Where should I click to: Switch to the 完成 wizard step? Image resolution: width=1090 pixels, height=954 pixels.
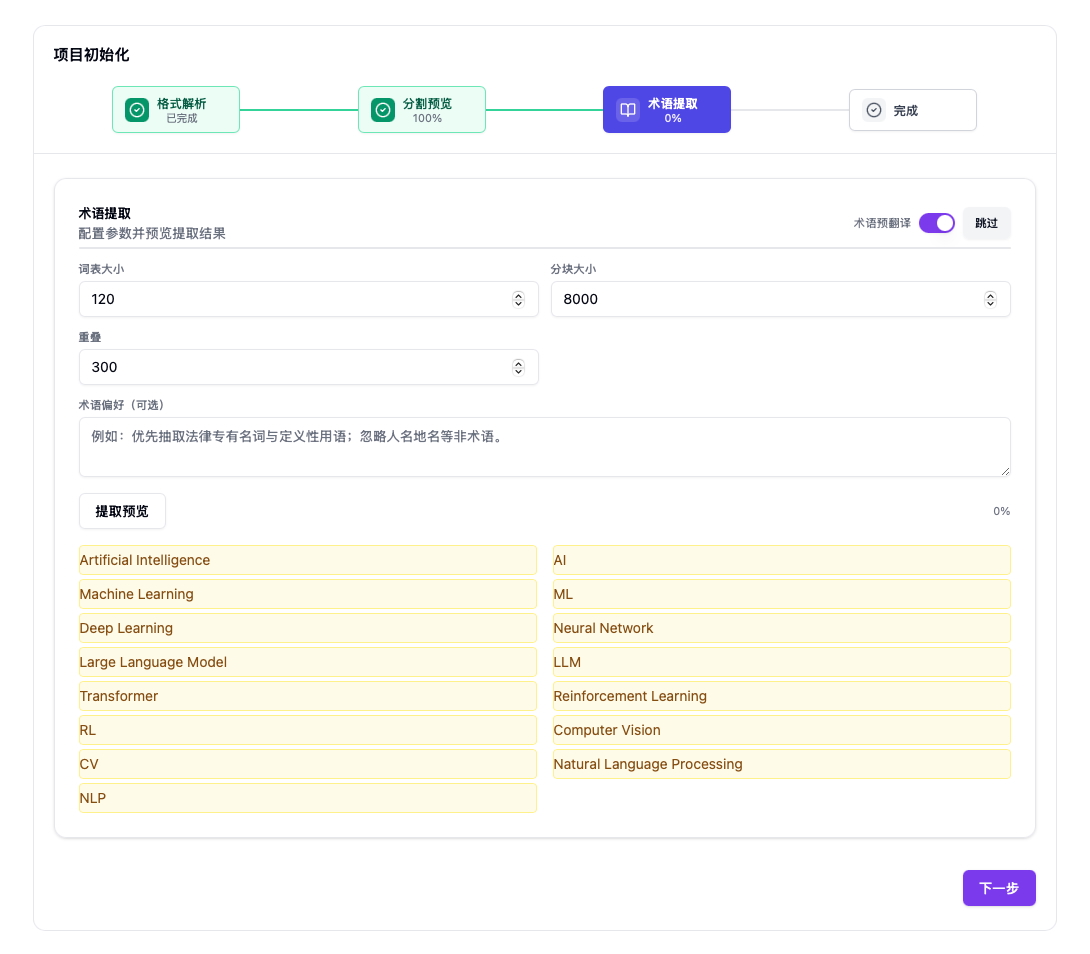tap(912, 110)
